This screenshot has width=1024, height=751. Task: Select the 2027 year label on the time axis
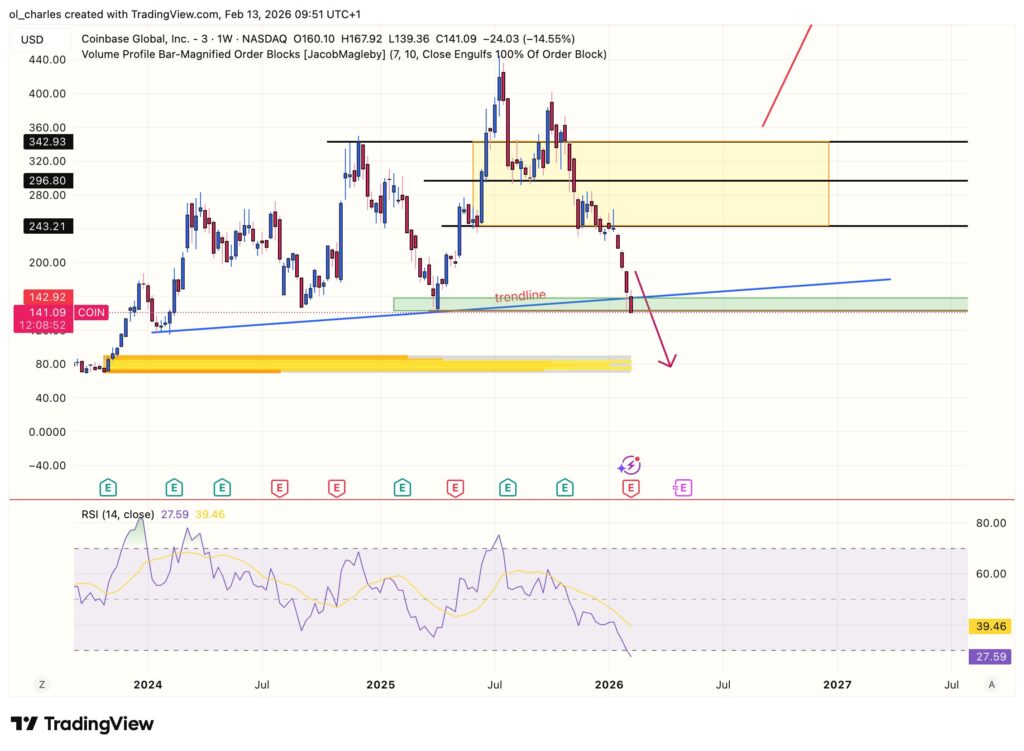[837, 685]
